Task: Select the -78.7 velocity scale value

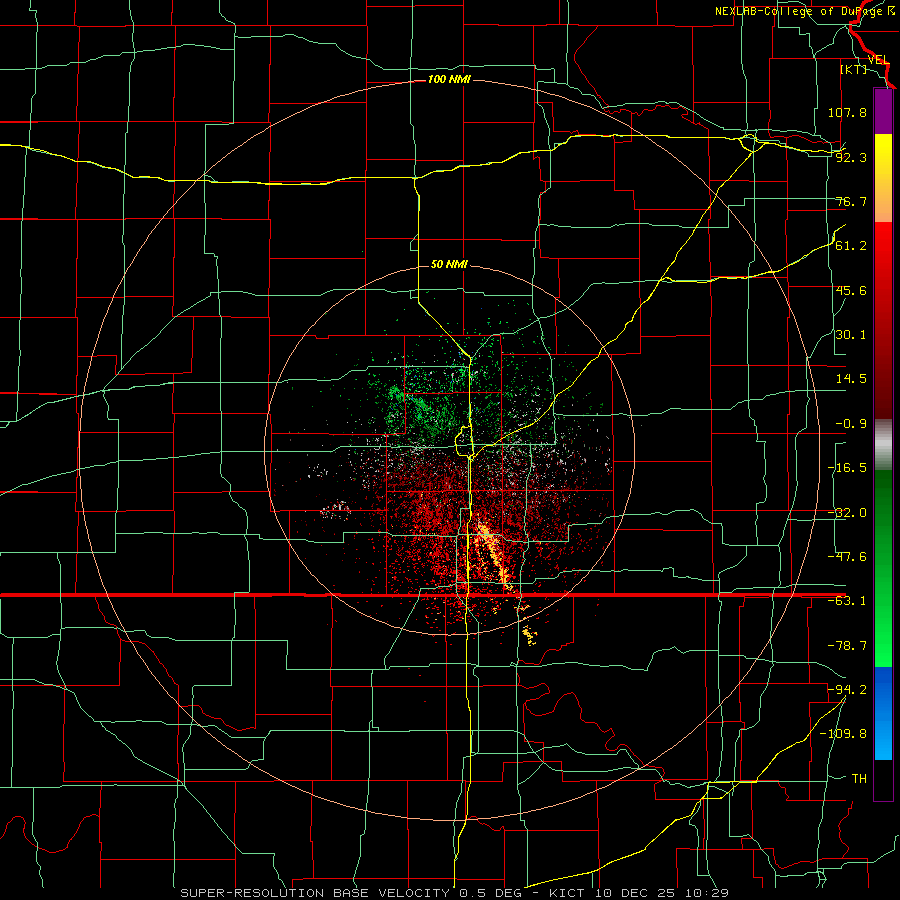Action: click(847, 646)
